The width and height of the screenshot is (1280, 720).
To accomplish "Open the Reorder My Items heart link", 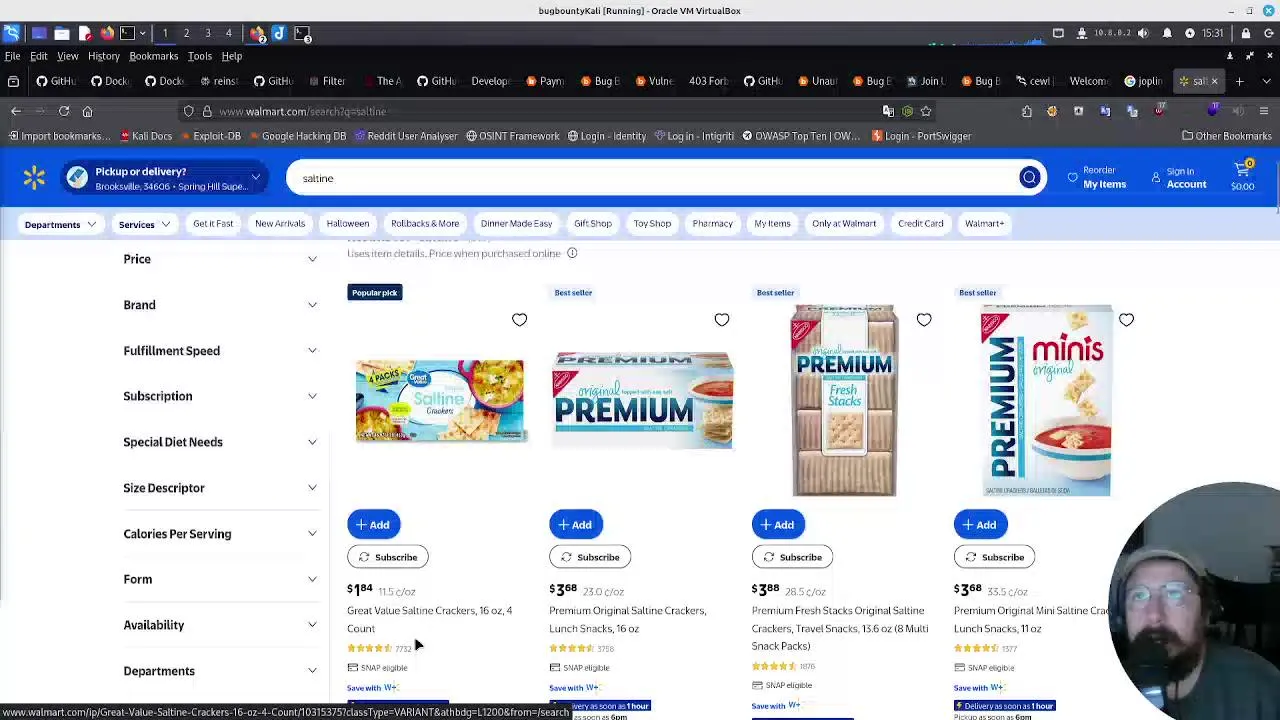I will [x=1096, y=178].
